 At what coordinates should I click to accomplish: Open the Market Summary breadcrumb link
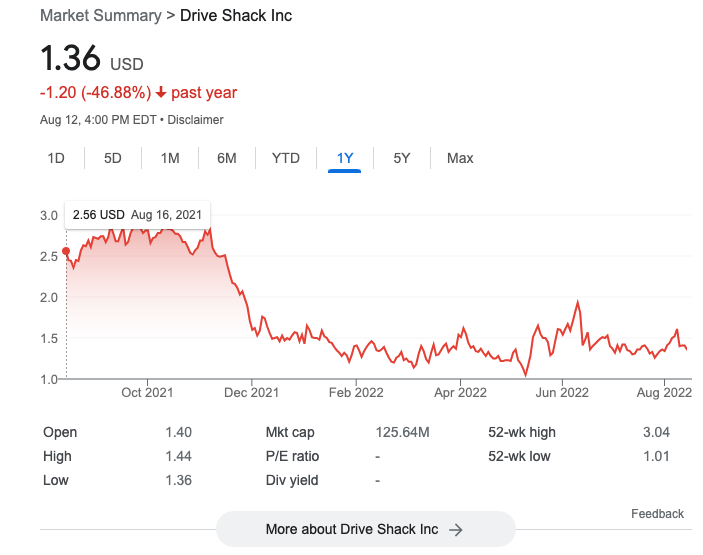click(100, 16)
